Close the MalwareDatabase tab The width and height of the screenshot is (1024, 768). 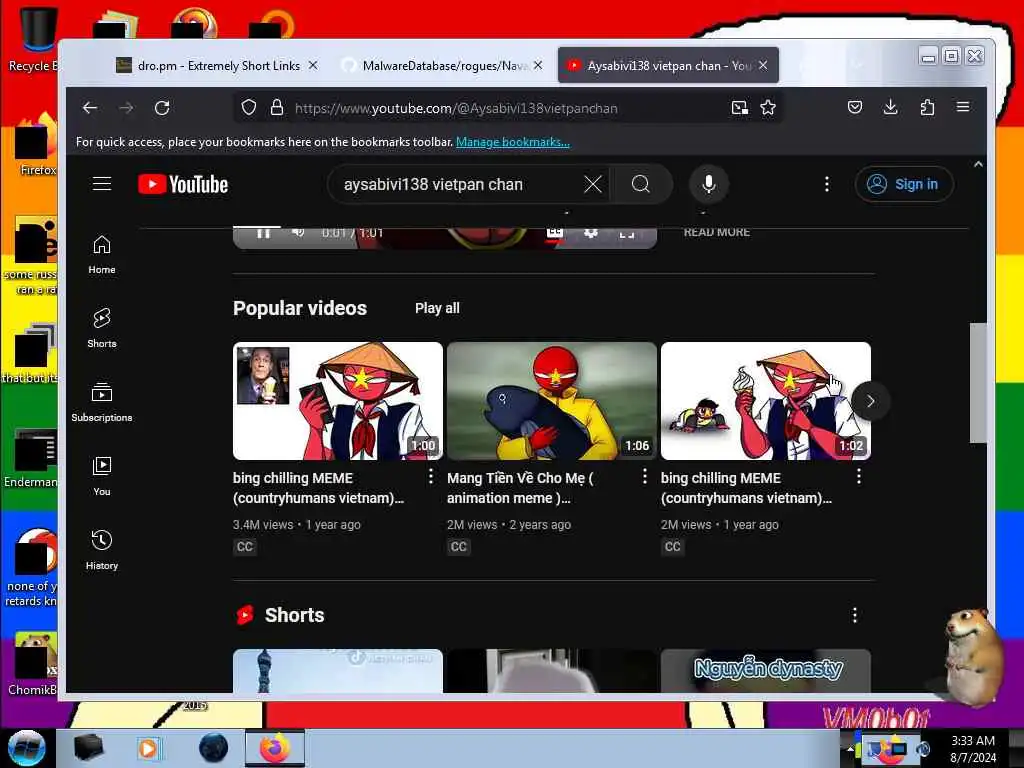[537, 65]
